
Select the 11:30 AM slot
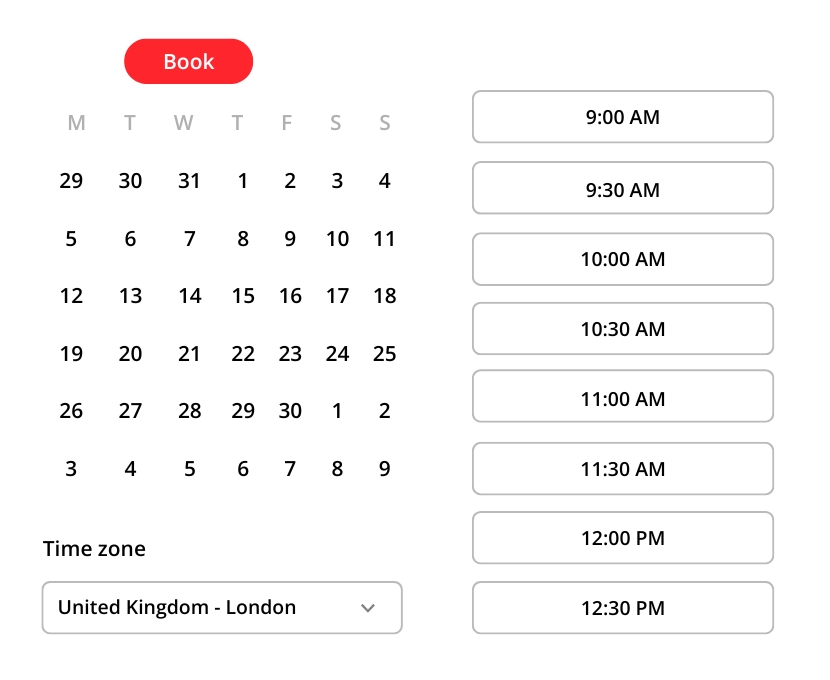[622, 468]
